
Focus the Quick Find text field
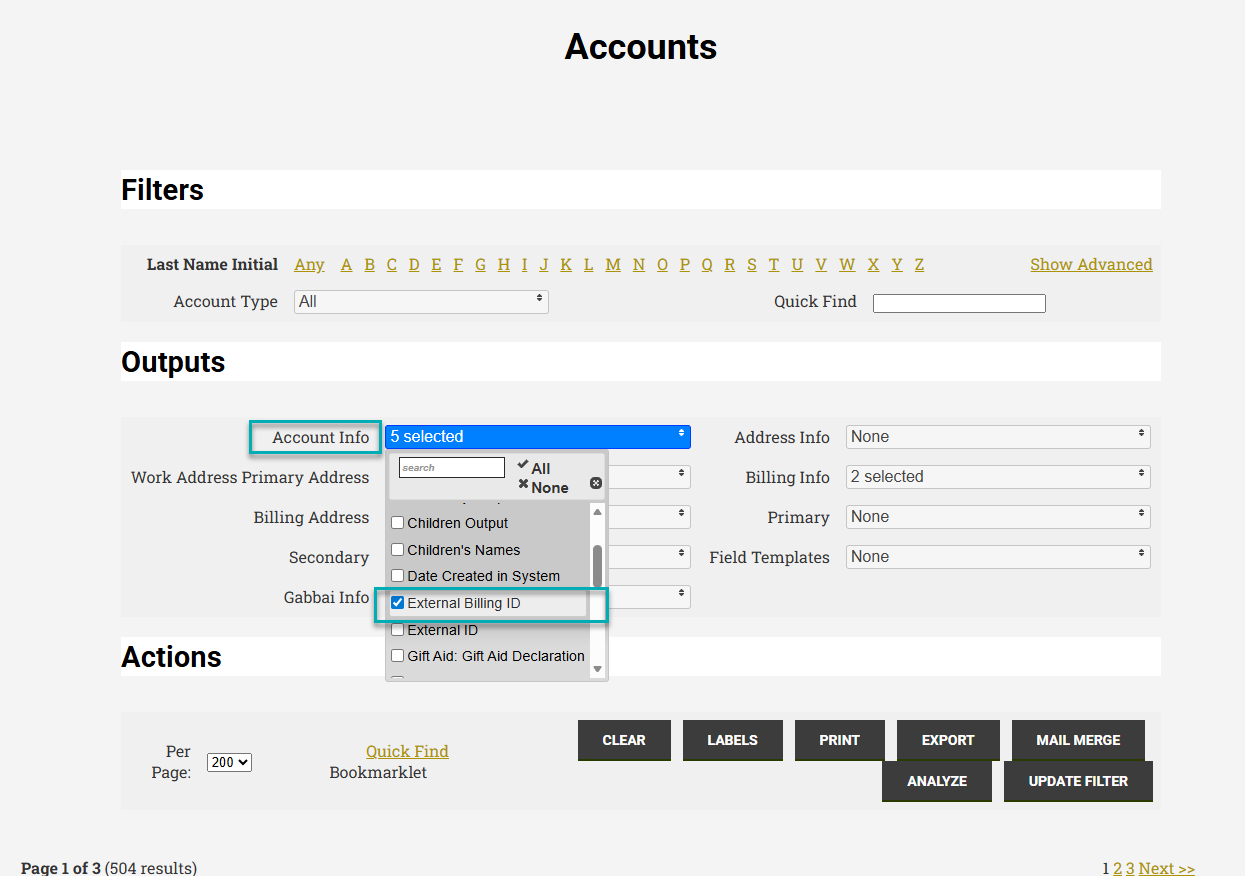click(x=959, y=303)
